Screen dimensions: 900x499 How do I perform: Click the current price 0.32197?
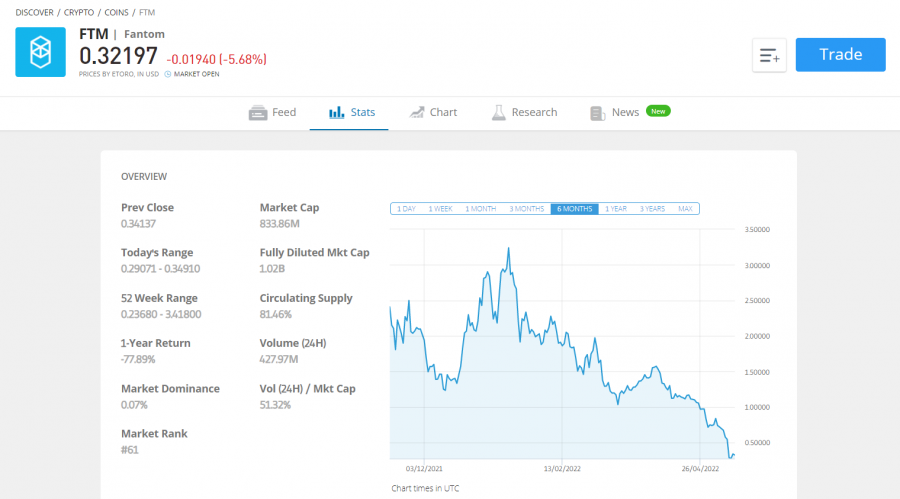coord(118,56)
